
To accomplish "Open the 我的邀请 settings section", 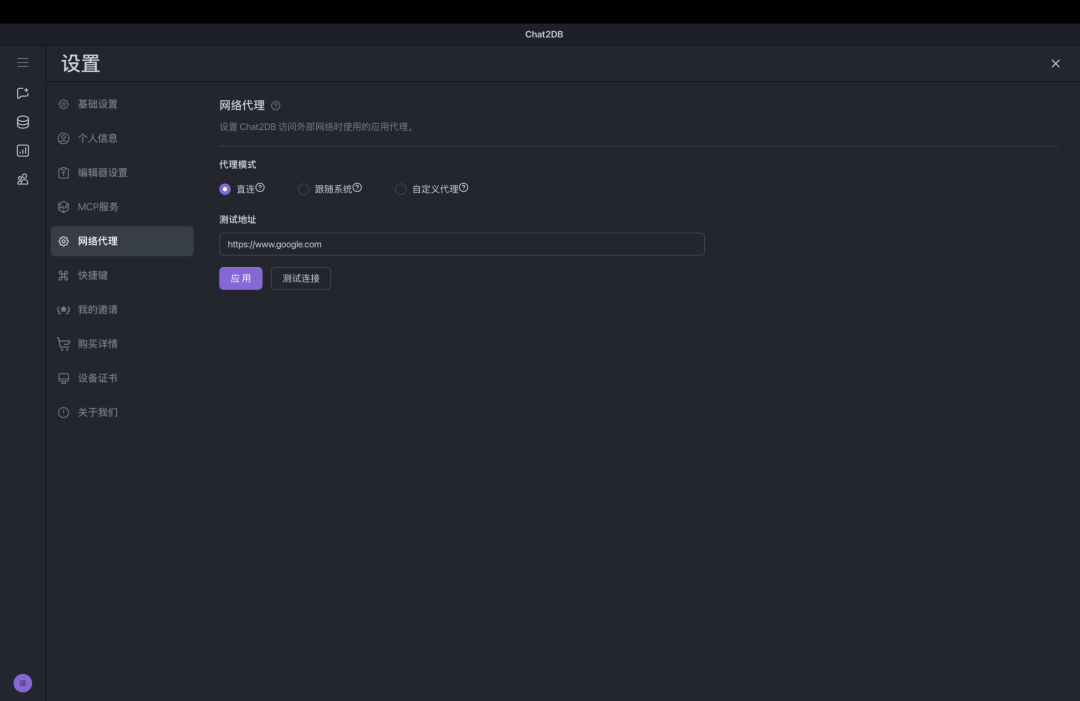I will click(122, 310).
